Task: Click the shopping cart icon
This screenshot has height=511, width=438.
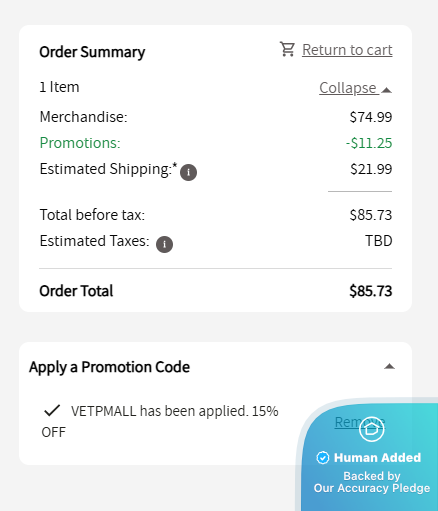Action: tap(287, 49)
